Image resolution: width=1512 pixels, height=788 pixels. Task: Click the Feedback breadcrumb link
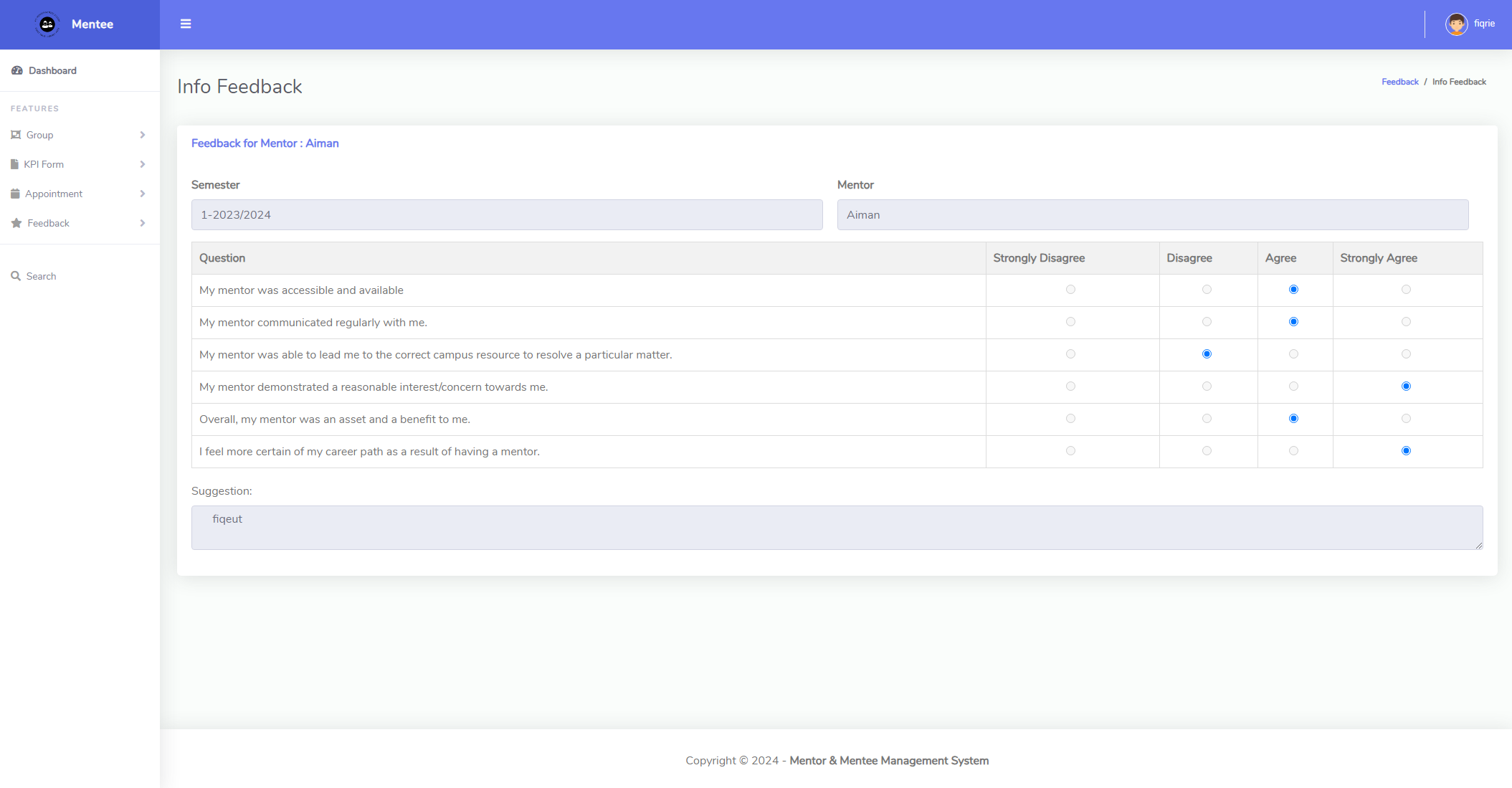(x=1399, y=82)
